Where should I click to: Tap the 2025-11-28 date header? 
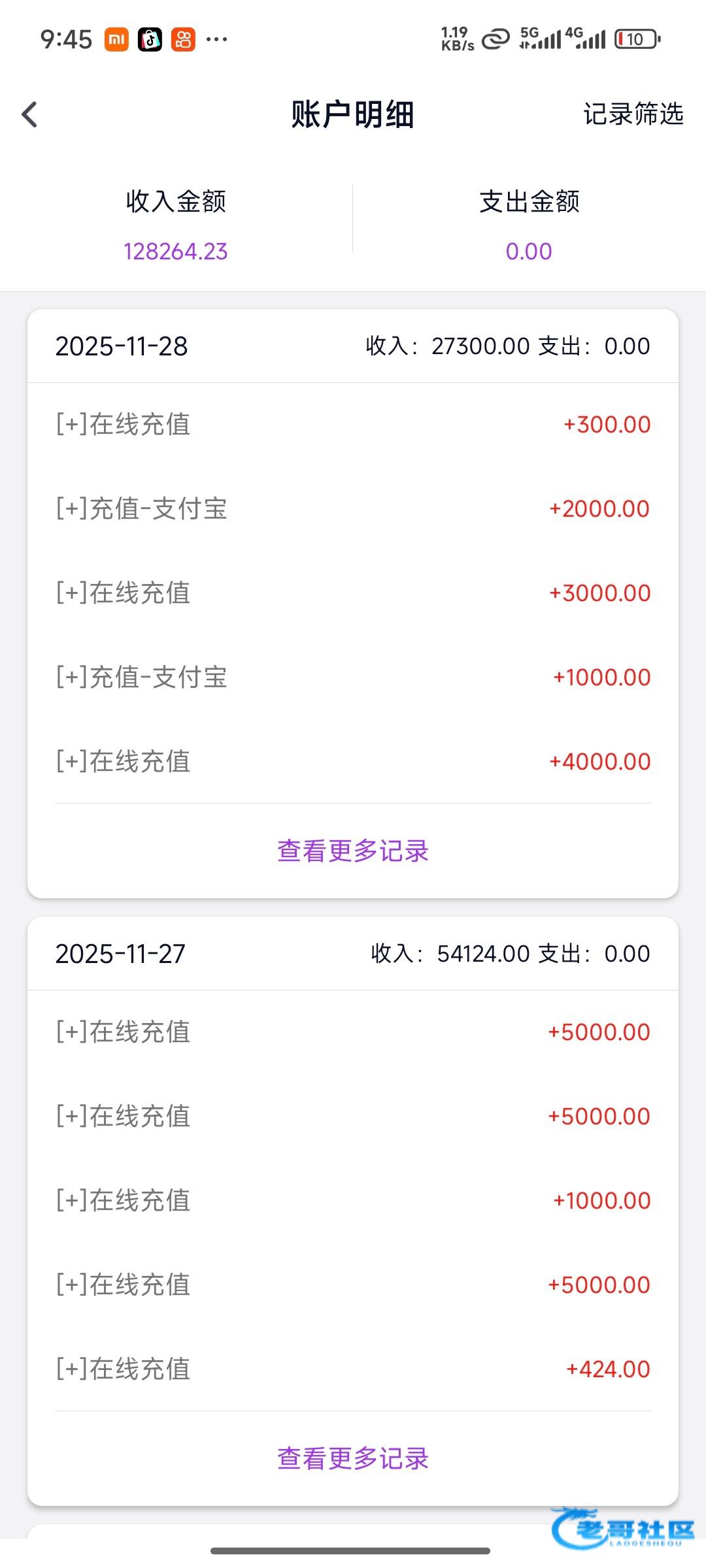click(122, 346)
